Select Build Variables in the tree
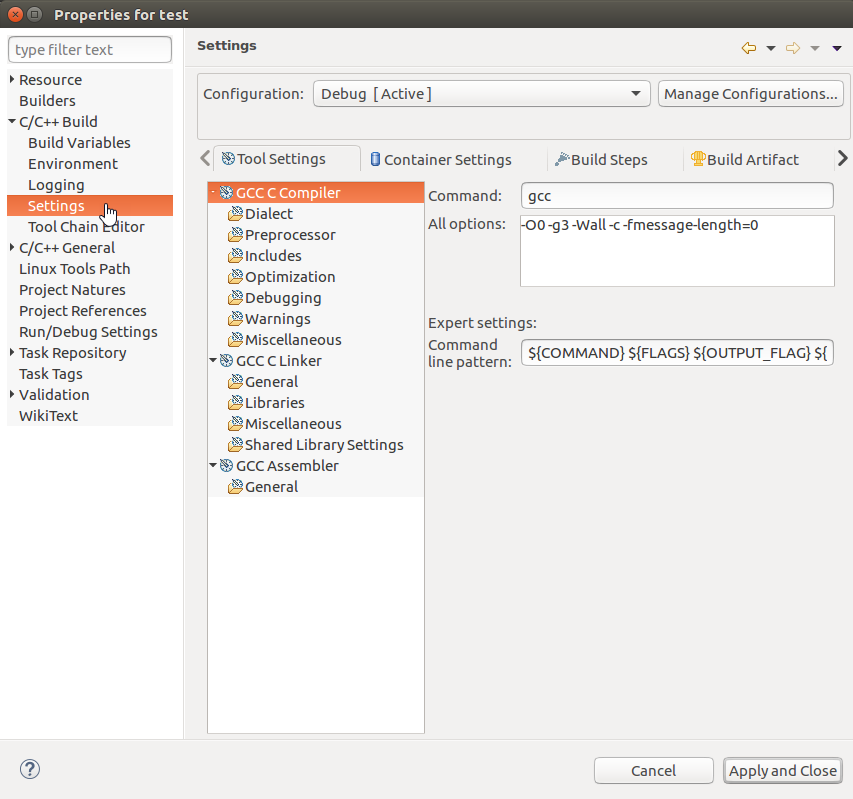Screen dimensions: 853x799 tap(79, 143)
